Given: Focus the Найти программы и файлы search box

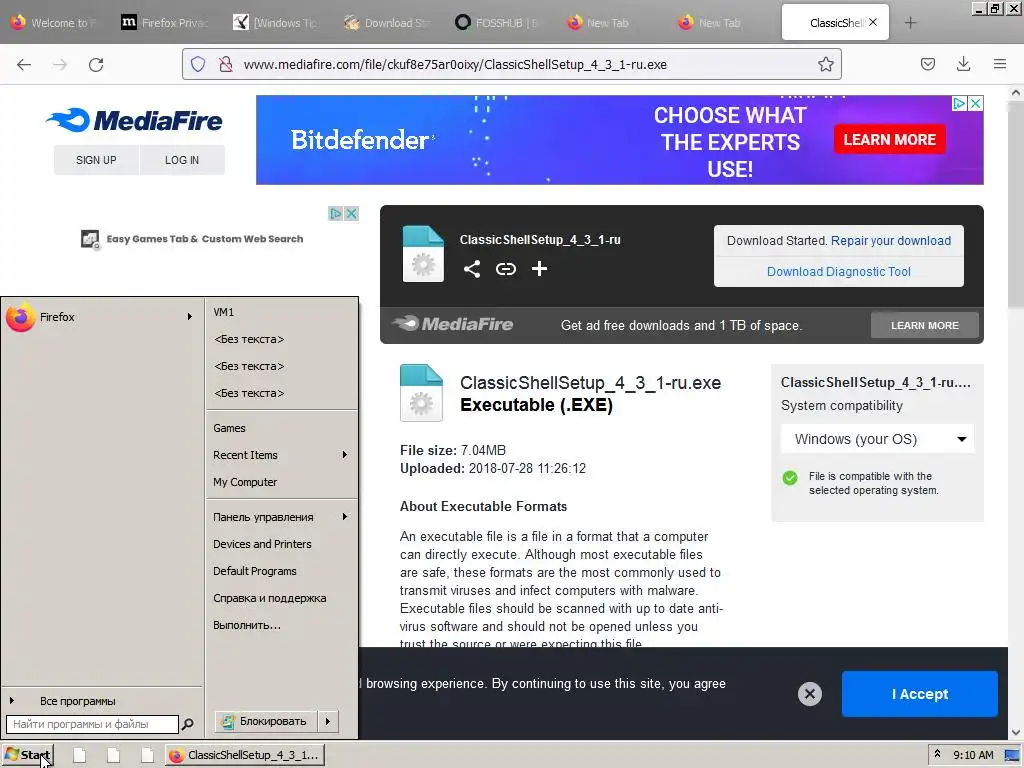Looking at the screenshot, I should [x=92, y=724].
